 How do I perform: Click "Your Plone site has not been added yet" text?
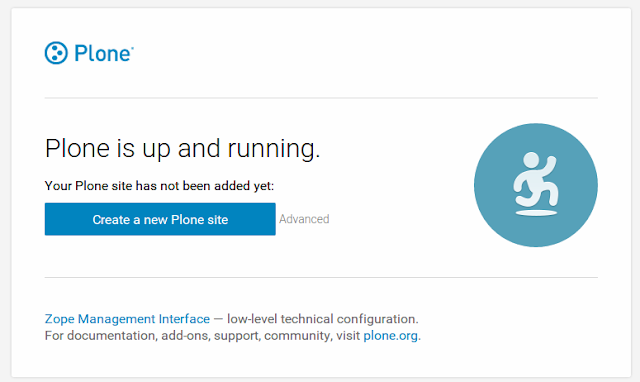point(159,186)
